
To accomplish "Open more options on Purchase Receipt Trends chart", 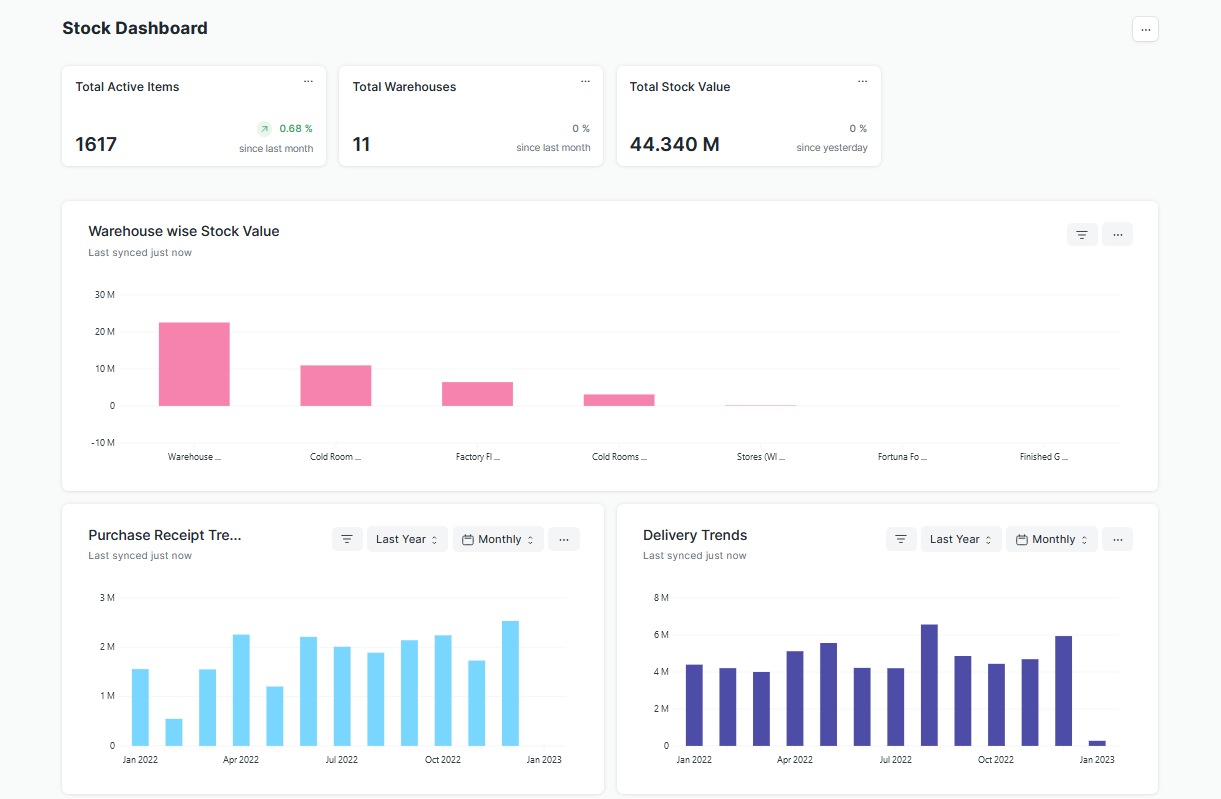I will pyautogui.click(x=564, y=539).
